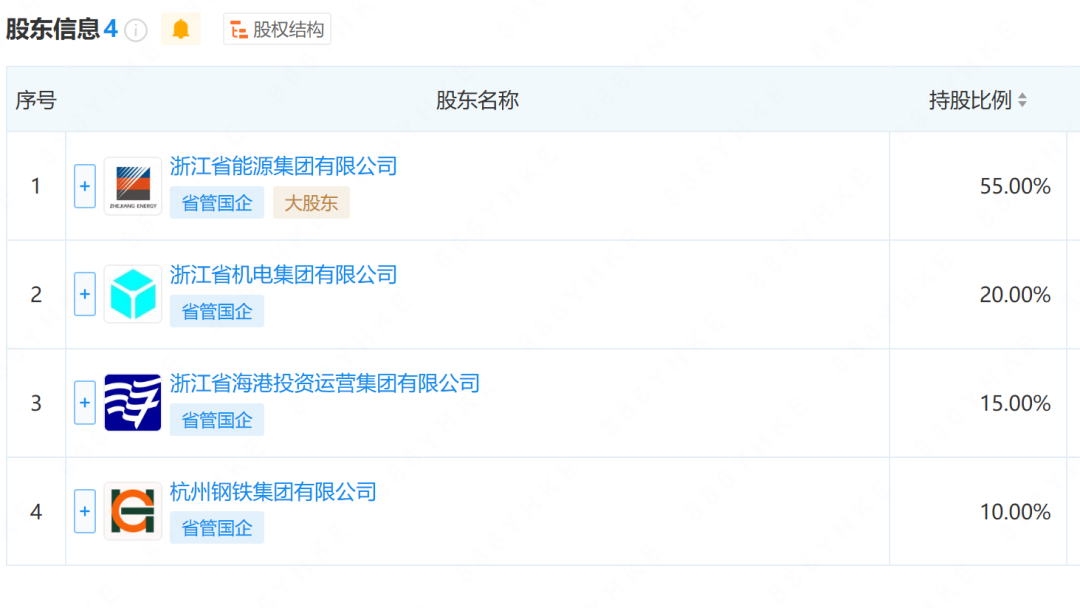The height and width of the screenshot is (608, 1080).
Task: Click the 大股东 tag
Action: 311,203
